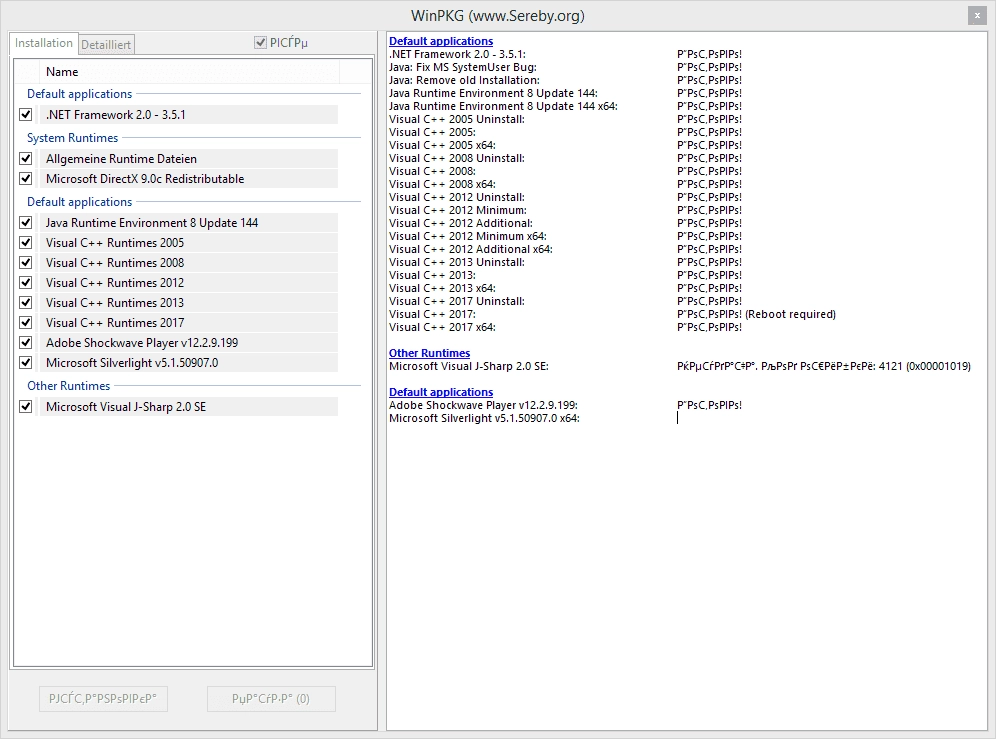Toggle Visual C++ Runtimes 2005 checkbox

point(25,243)
